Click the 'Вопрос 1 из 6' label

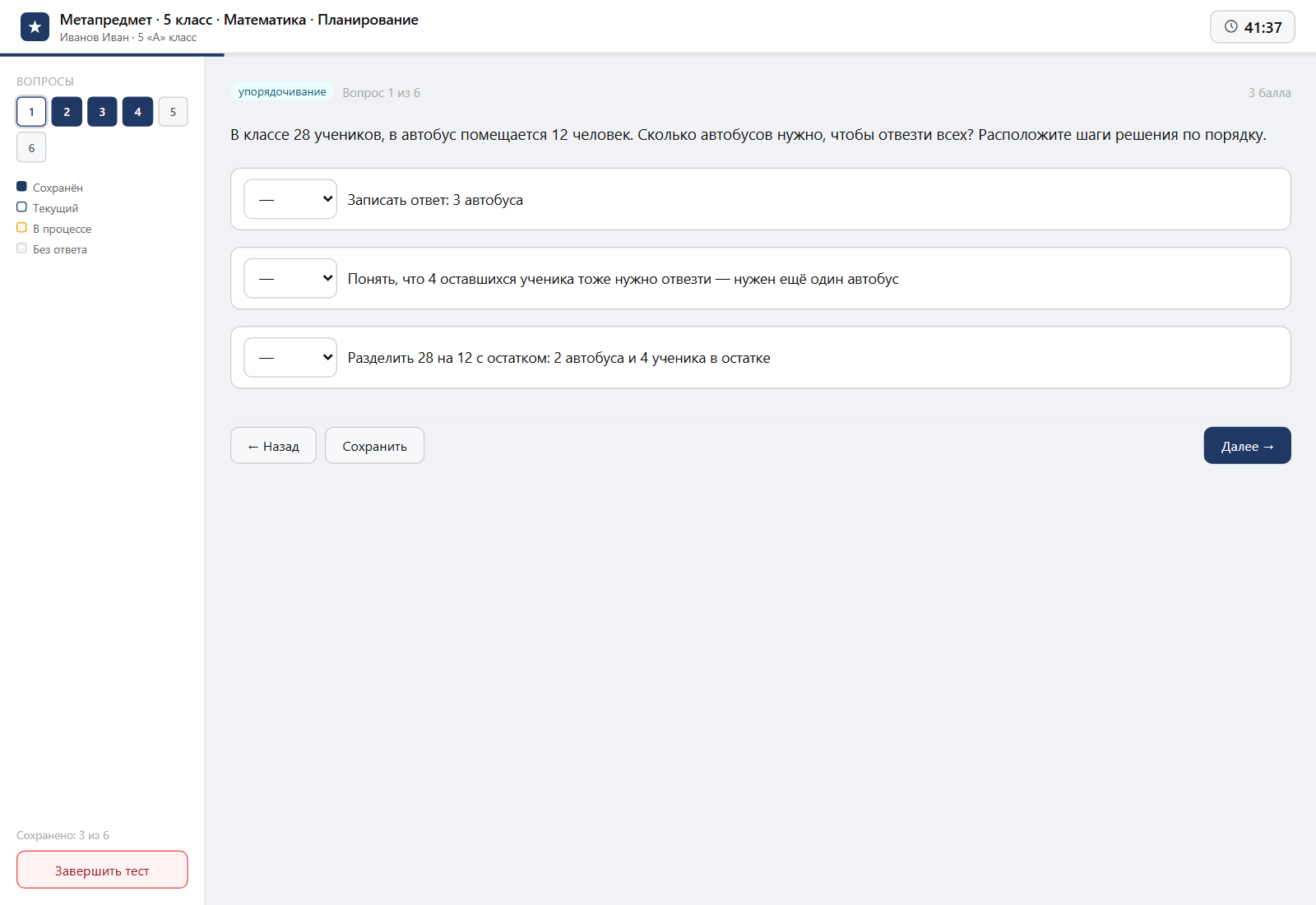click(x=381, y=93)
